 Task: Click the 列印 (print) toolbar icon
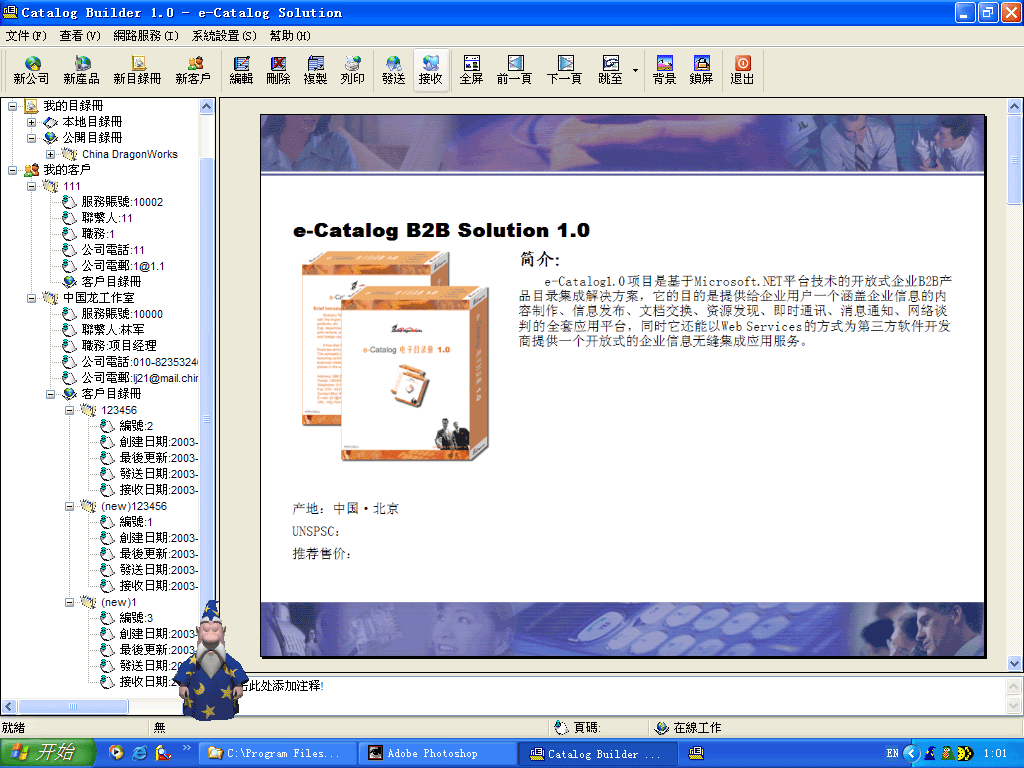tap(353, 71)
